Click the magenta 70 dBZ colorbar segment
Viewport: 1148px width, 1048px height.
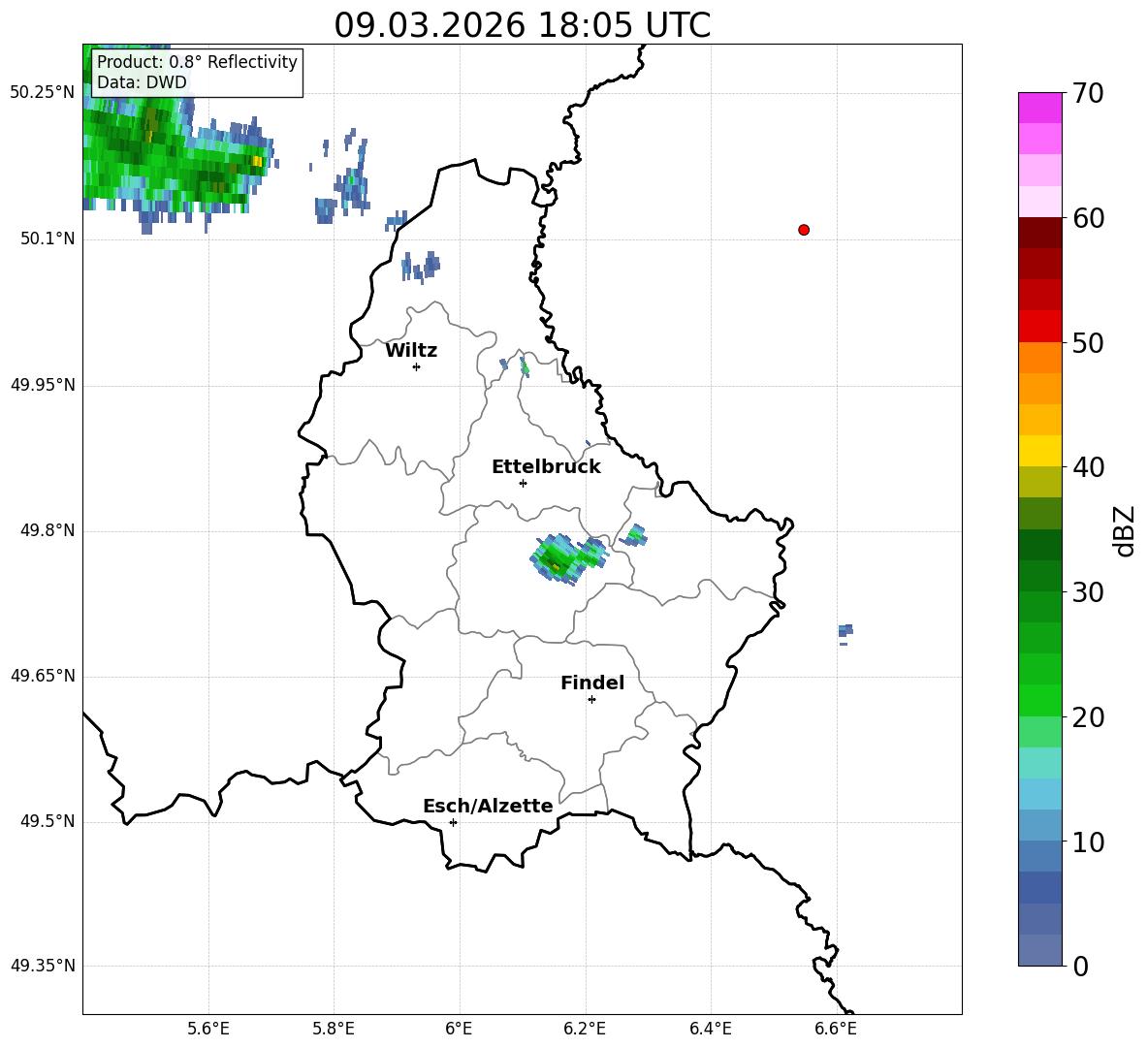tap(1039, 108)
